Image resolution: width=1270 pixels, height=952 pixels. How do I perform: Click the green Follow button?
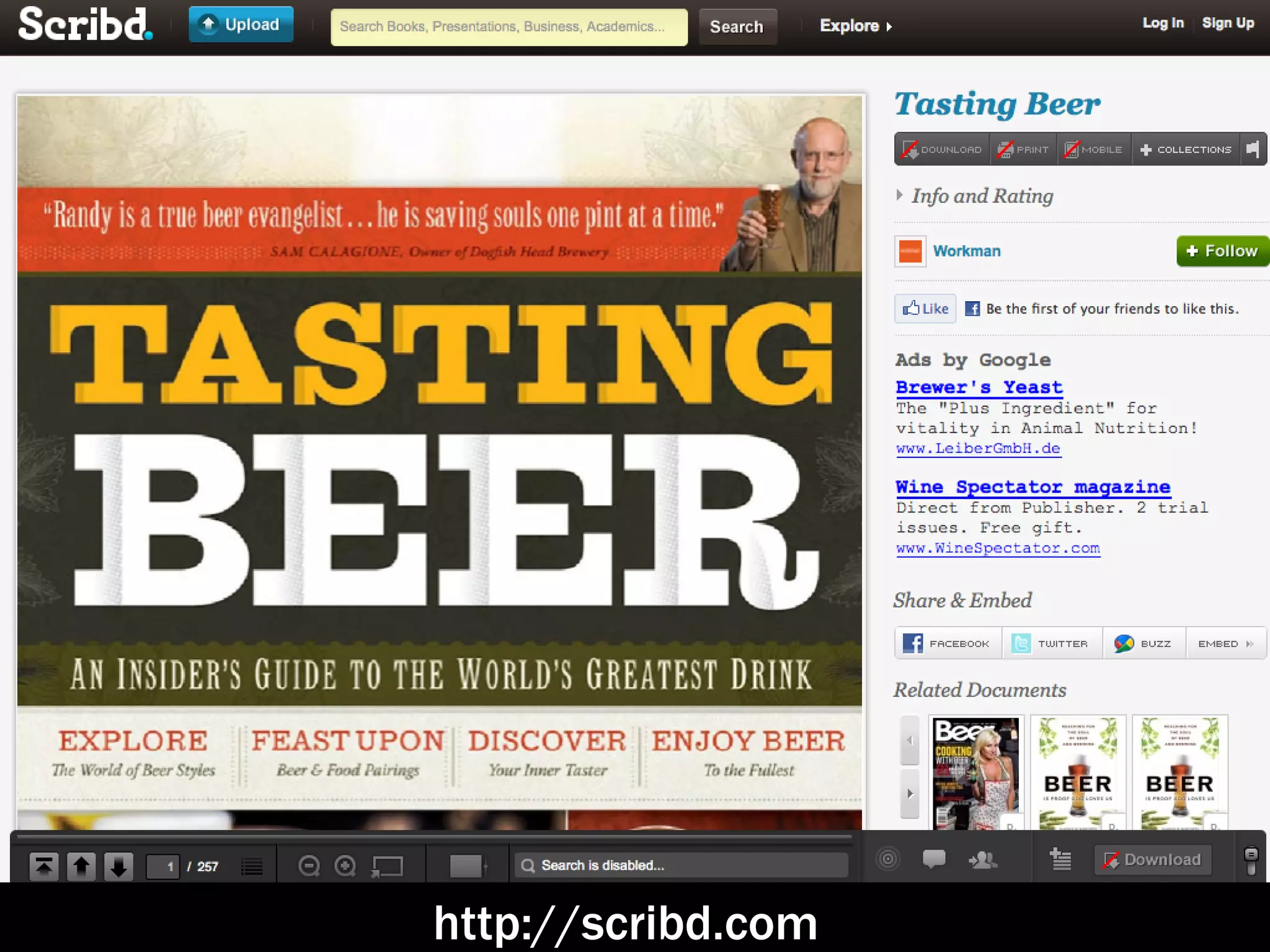(1222, 251)
